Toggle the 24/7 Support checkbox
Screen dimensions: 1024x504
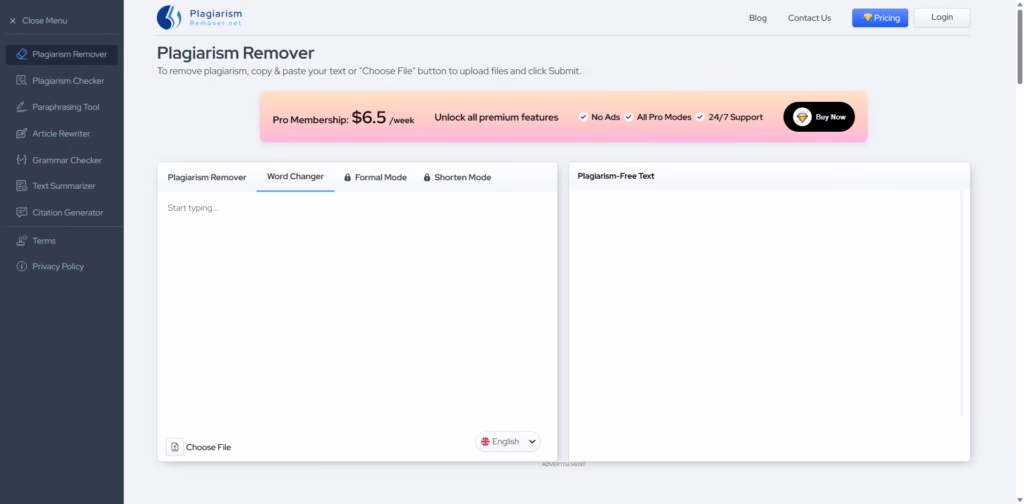(700, 117)
